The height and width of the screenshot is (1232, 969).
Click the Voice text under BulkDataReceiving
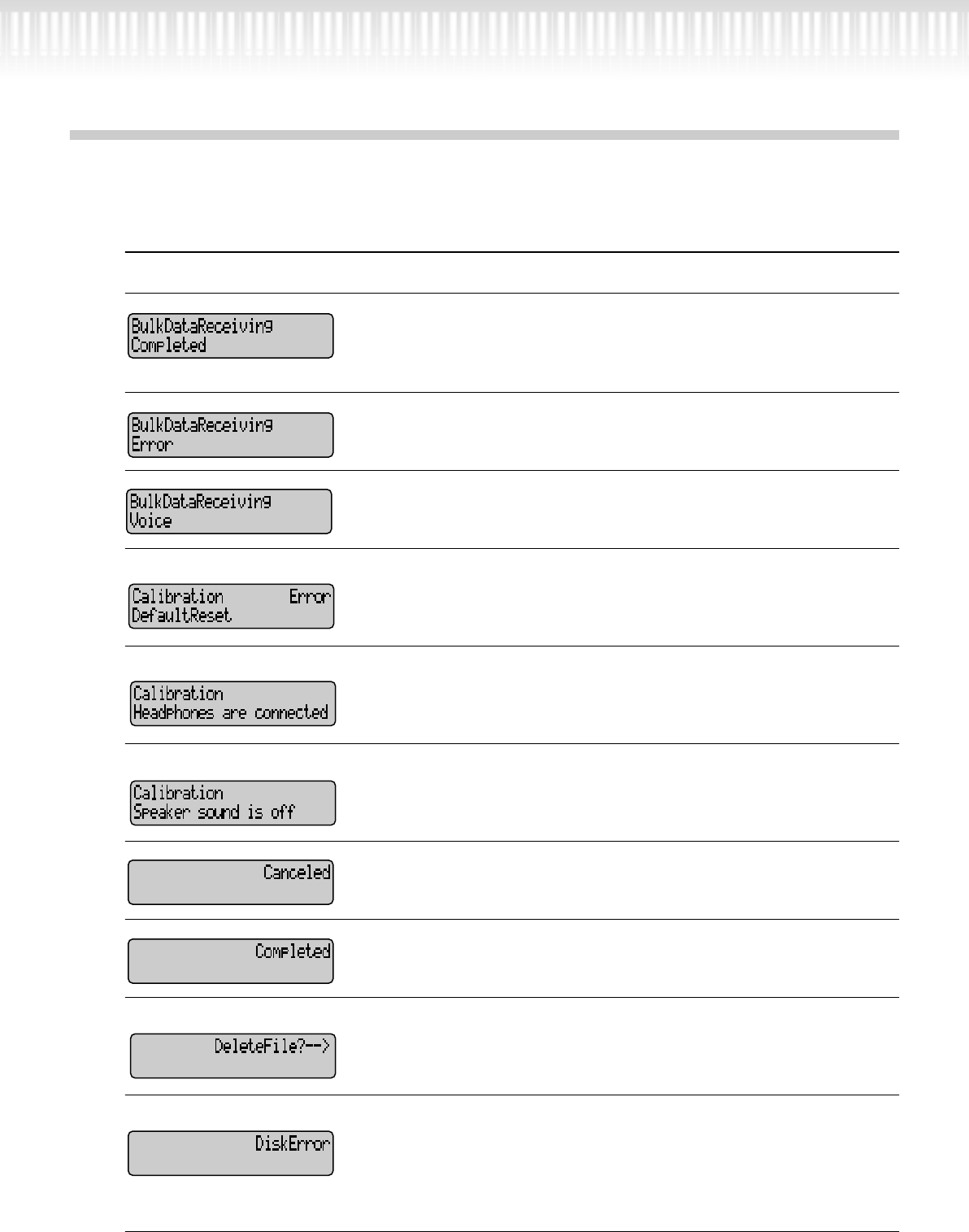point(150,521)
